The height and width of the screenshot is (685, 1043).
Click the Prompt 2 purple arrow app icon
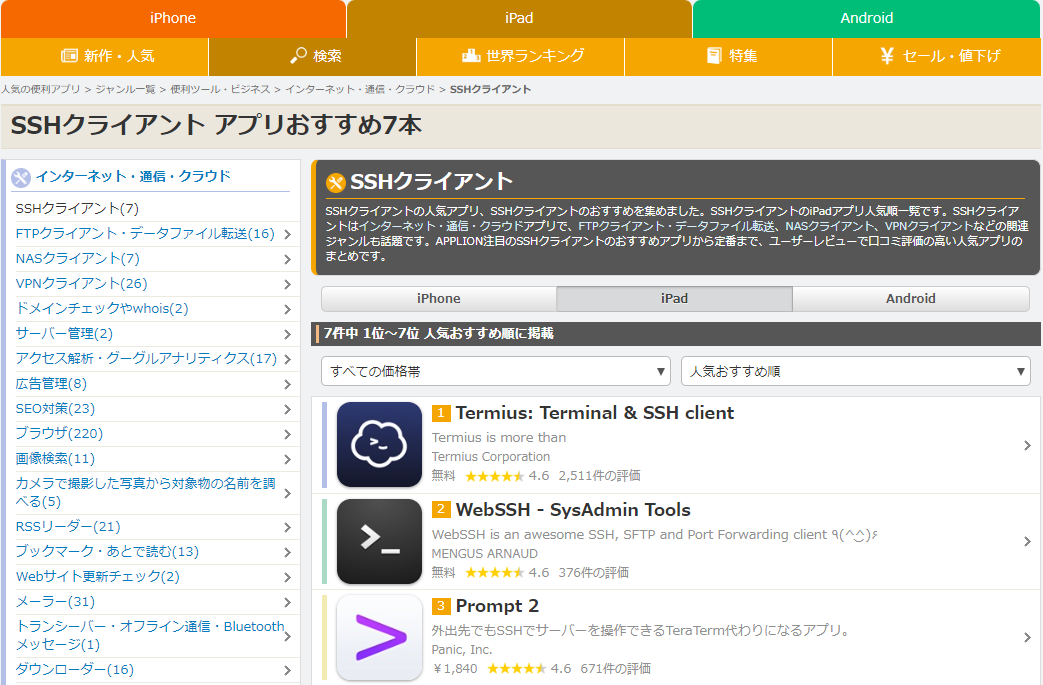click(x=379, y=637)
